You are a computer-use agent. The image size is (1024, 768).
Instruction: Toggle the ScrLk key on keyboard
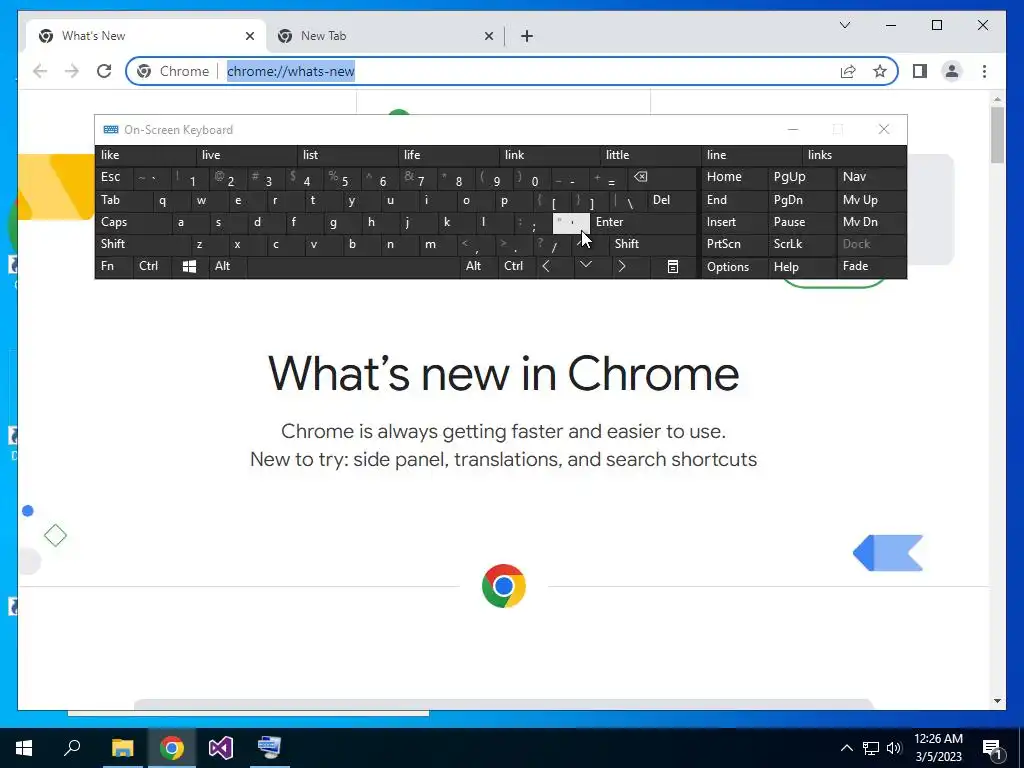coord(802,244)
